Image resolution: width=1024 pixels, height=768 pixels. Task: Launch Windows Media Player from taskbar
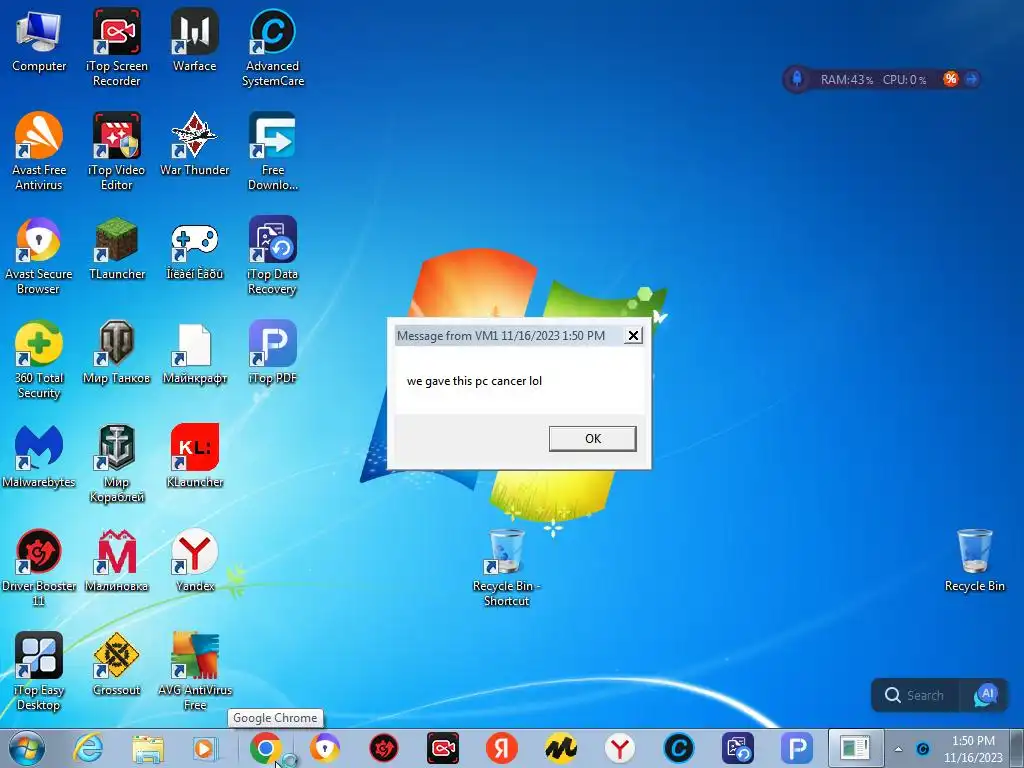point(205,748)
